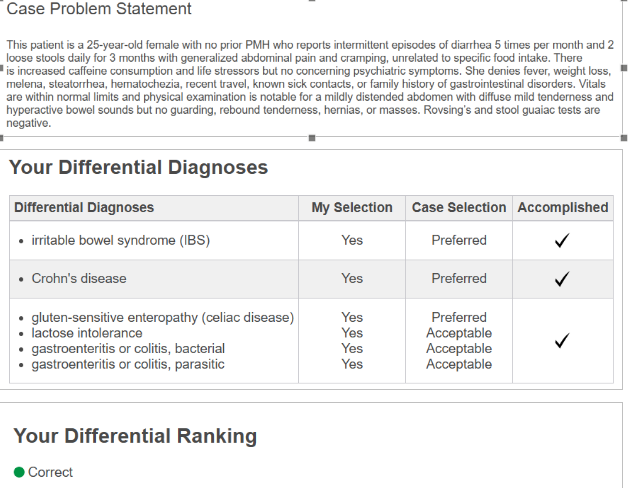
Task: Click the green Correct status dot
Action: pos(19,472)
